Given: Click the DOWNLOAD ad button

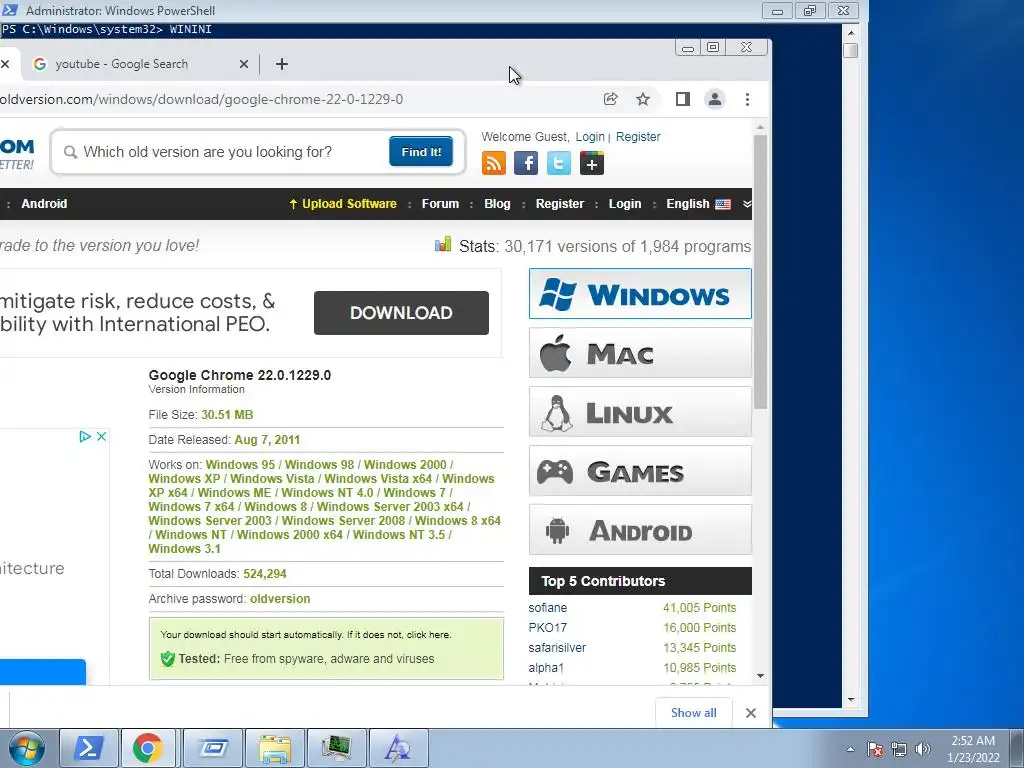Looking at the screenshot, I should pyautogui.click(x=401, y=313).
